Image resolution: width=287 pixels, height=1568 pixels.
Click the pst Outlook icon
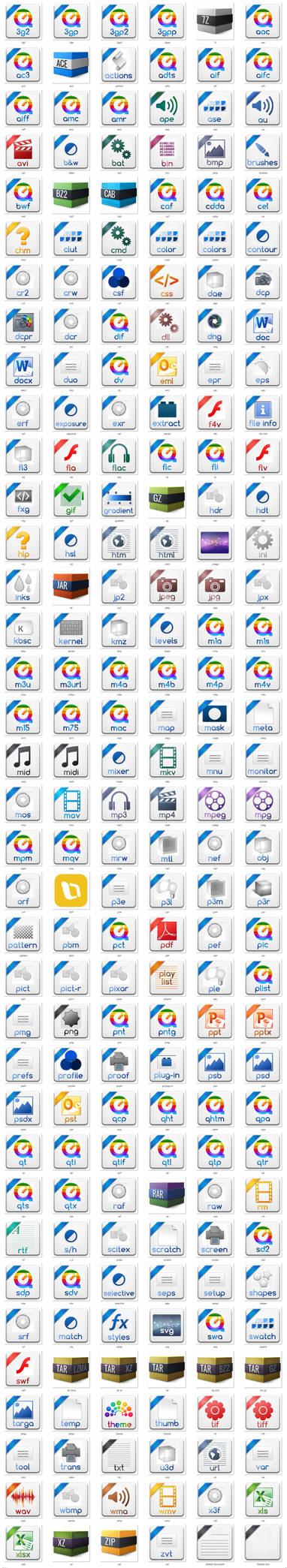[x=71, y=1109]
